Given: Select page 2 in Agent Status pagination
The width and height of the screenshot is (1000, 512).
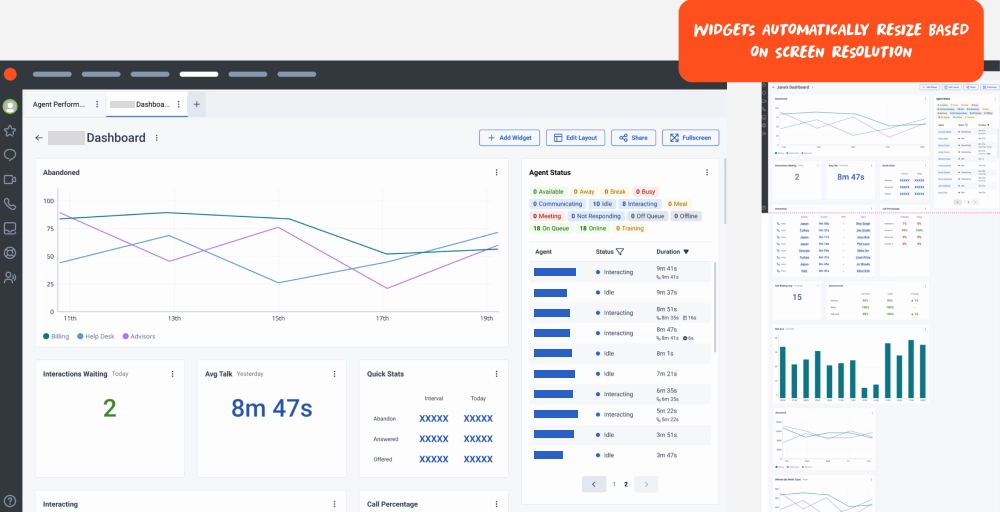Looking at the screenshot, I should (x=626, y=485).
